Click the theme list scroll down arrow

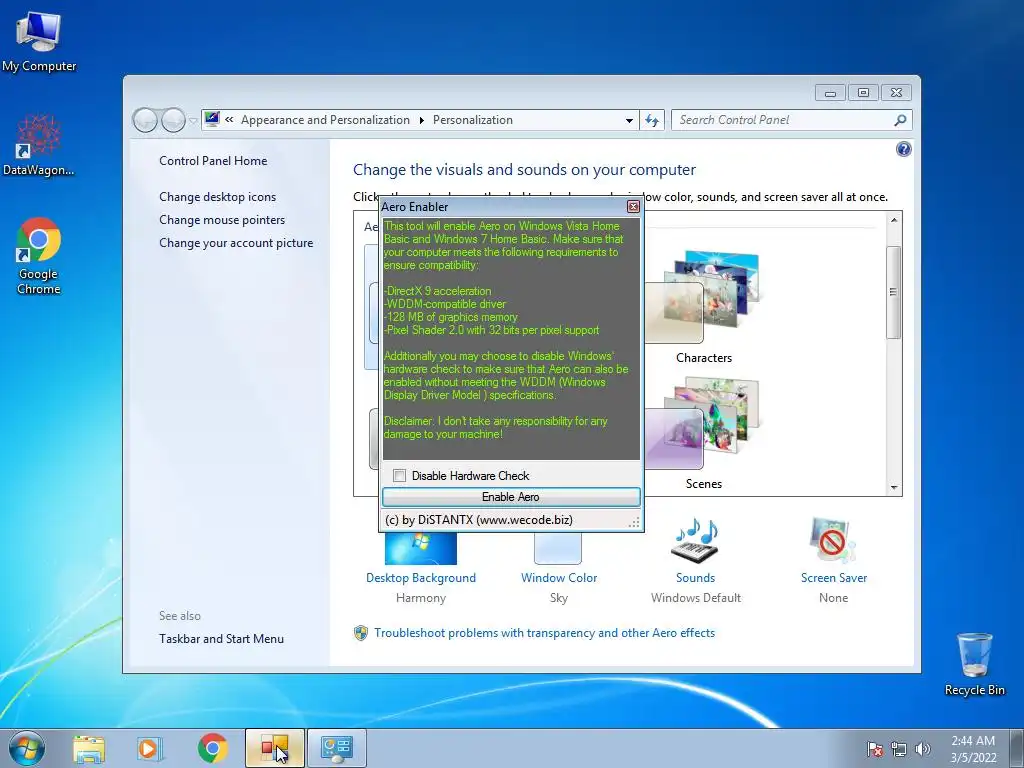tap(893, 487)
